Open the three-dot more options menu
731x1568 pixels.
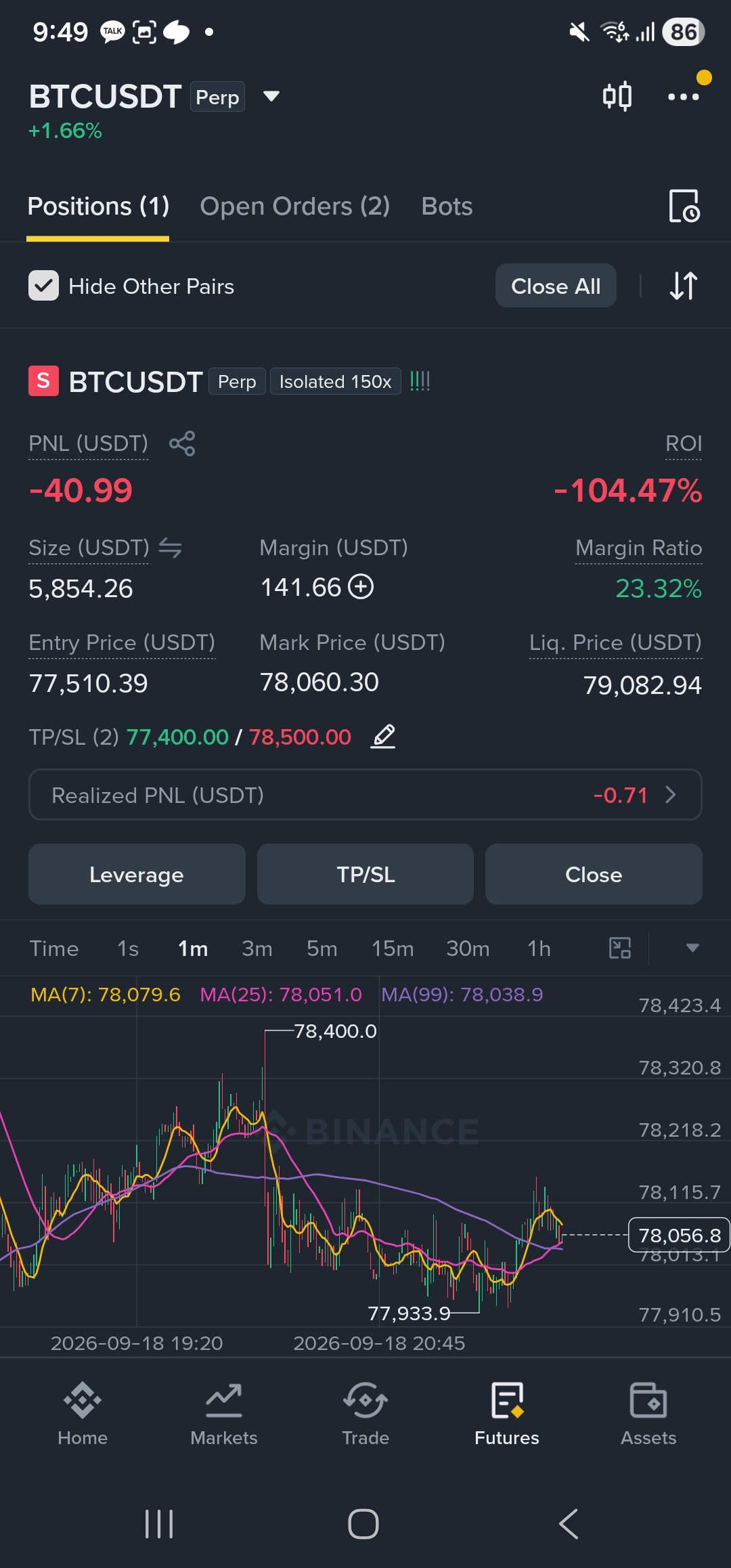pyautogui.click(x=684, y=97)
